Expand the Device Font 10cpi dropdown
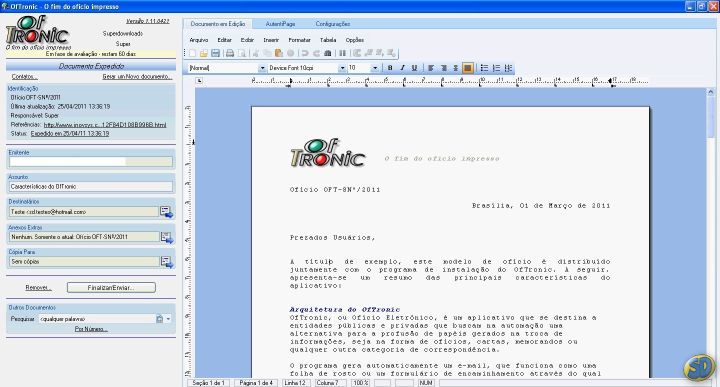The width and height of the screenshot is (720, 387). coord(342,68)
